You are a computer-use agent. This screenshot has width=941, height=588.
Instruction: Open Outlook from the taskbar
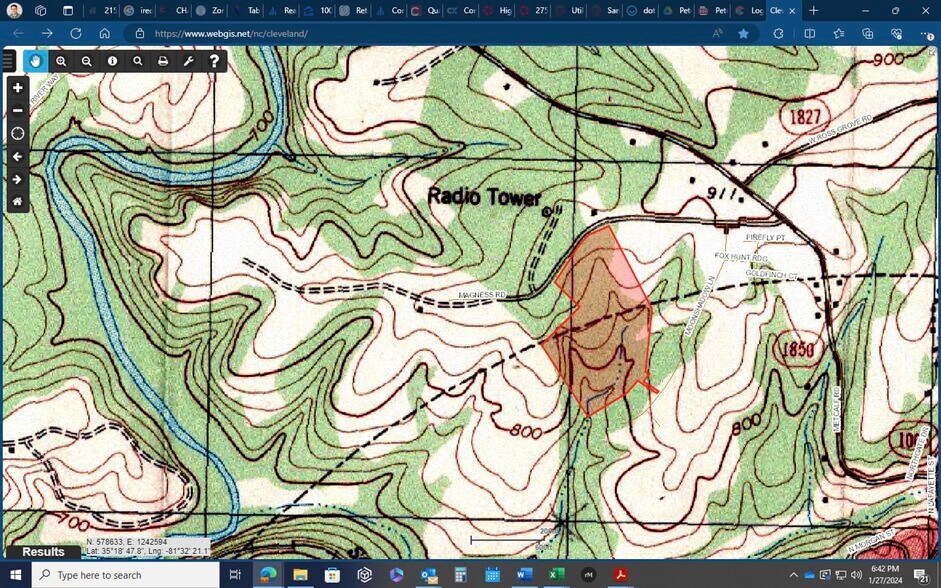428,575
